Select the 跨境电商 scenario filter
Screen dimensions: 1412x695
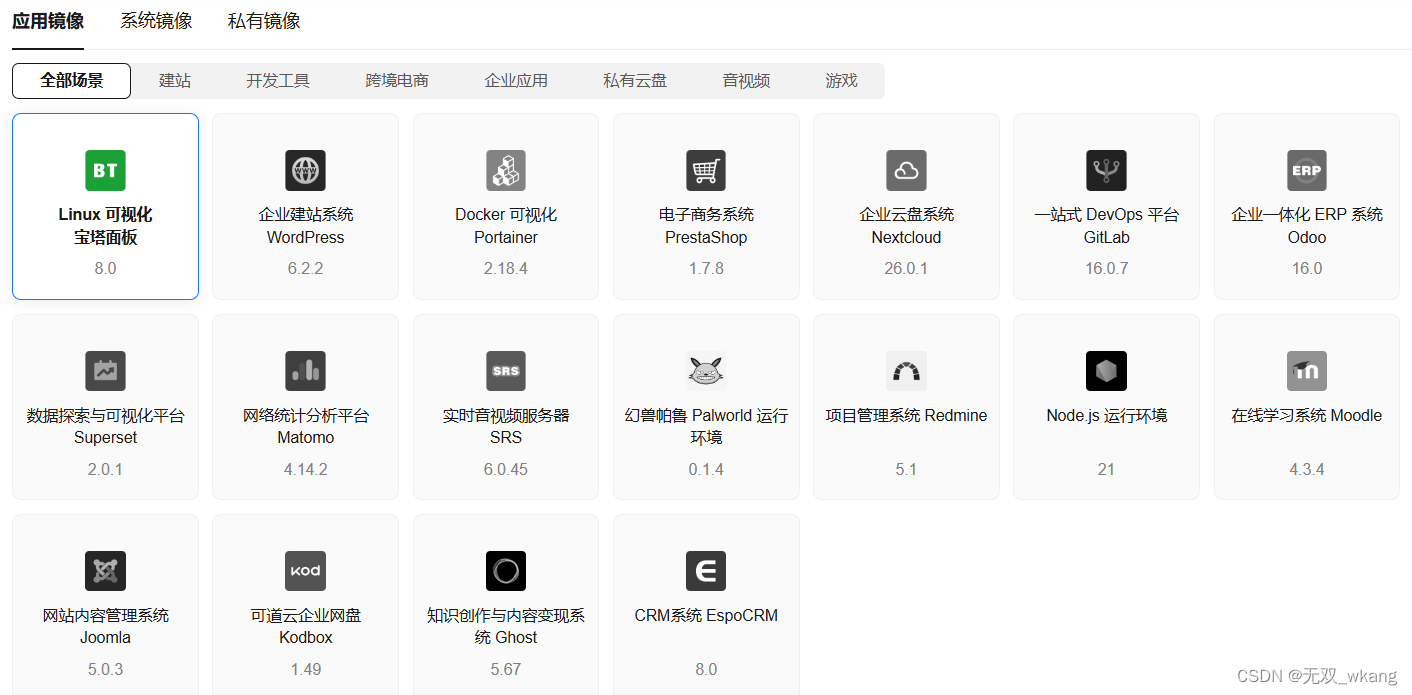click(x=397, y=81)
